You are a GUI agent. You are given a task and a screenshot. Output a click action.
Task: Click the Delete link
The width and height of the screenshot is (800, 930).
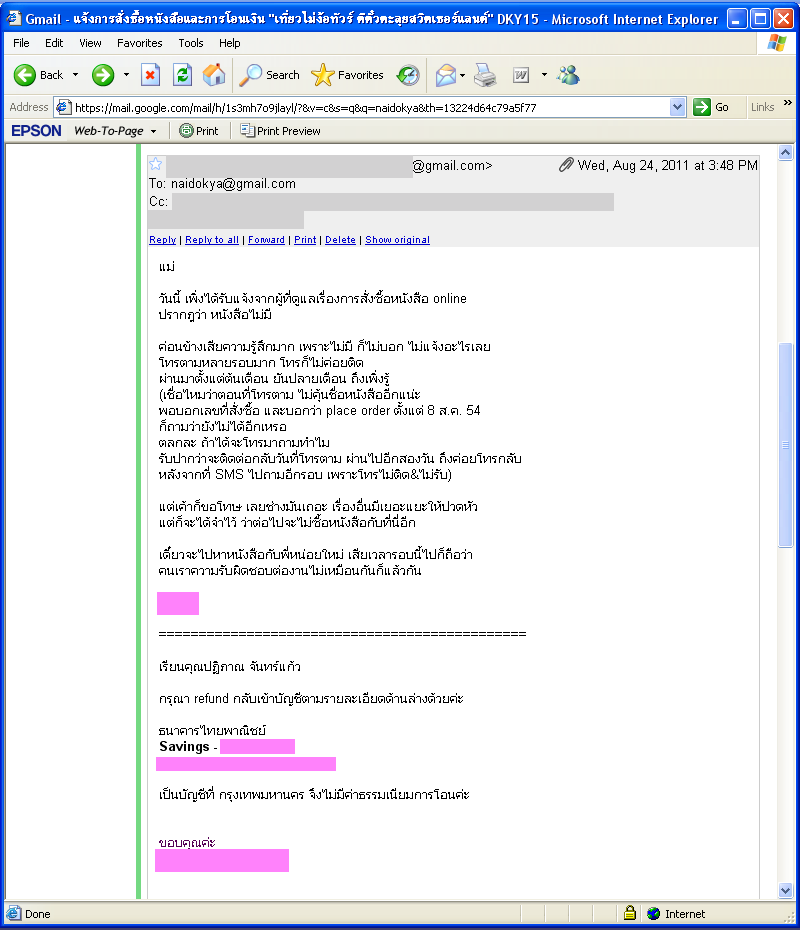point(340,240)
